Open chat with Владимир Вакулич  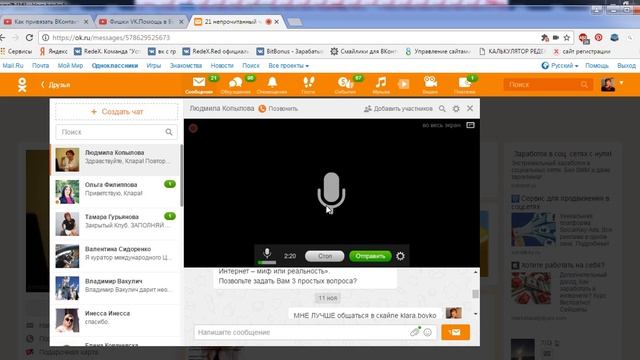[116, 288]
